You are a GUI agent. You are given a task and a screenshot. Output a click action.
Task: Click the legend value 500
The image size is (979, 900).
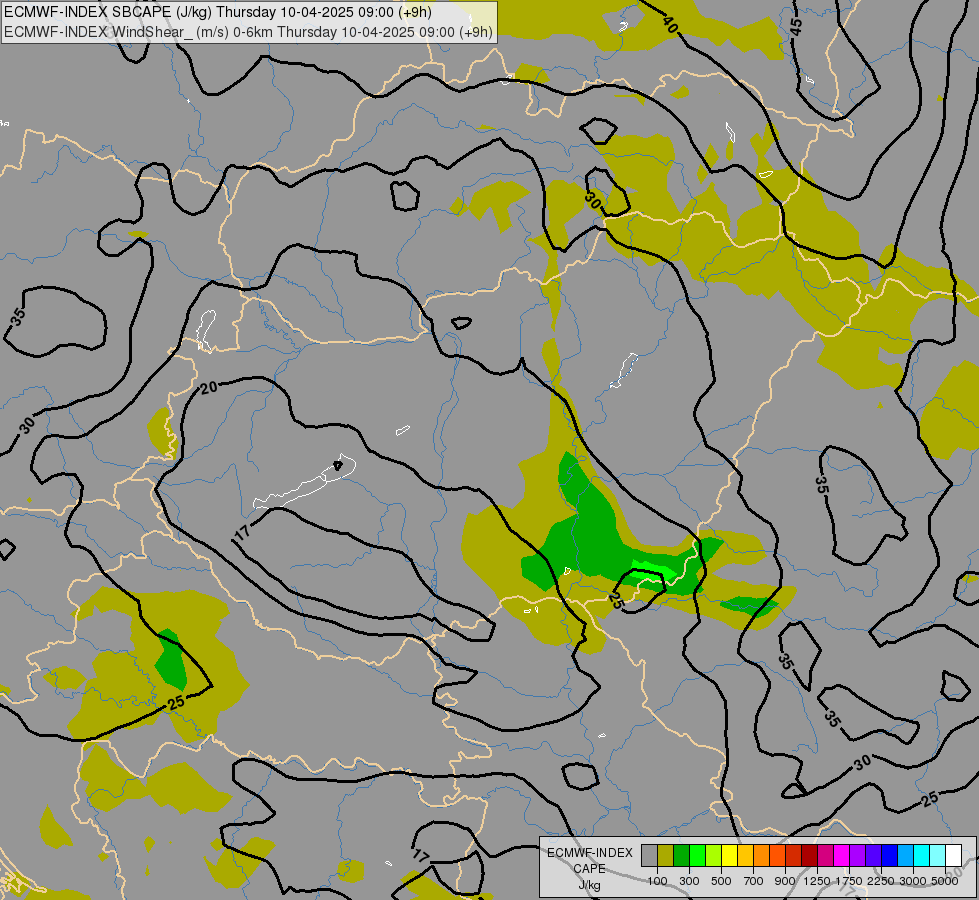[x=721, y=881]
